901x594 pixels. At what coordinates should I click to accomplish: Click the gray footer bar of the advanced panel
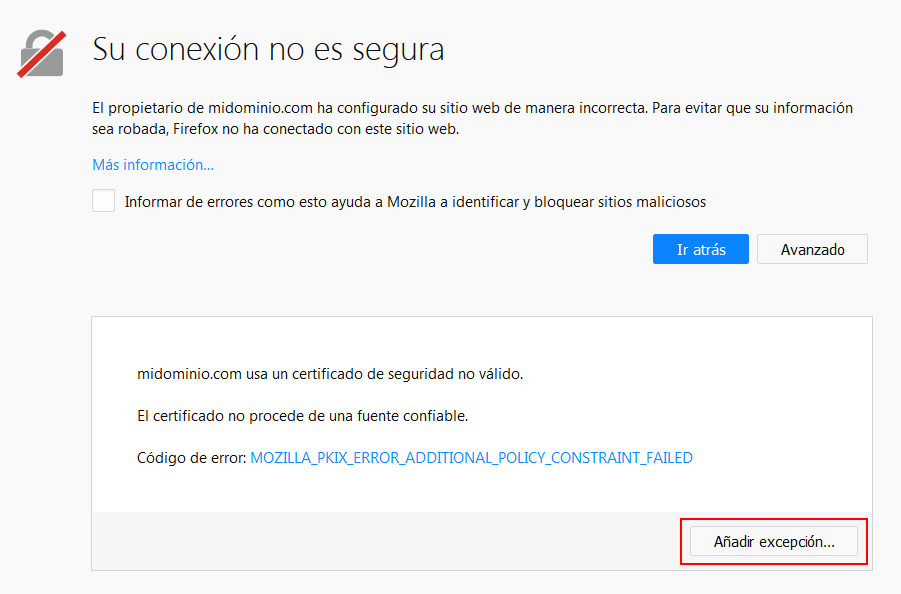(380, 541)
